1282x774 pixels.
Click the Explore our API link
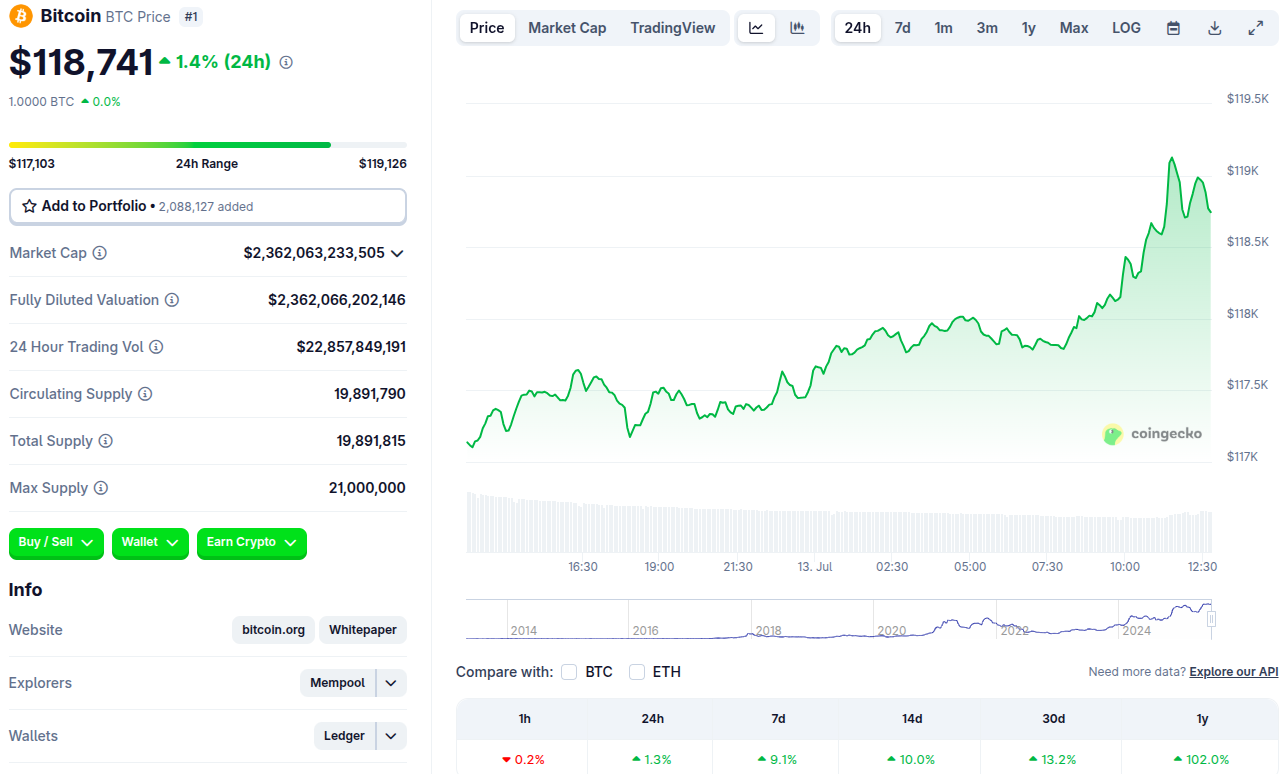[1234, 672]
